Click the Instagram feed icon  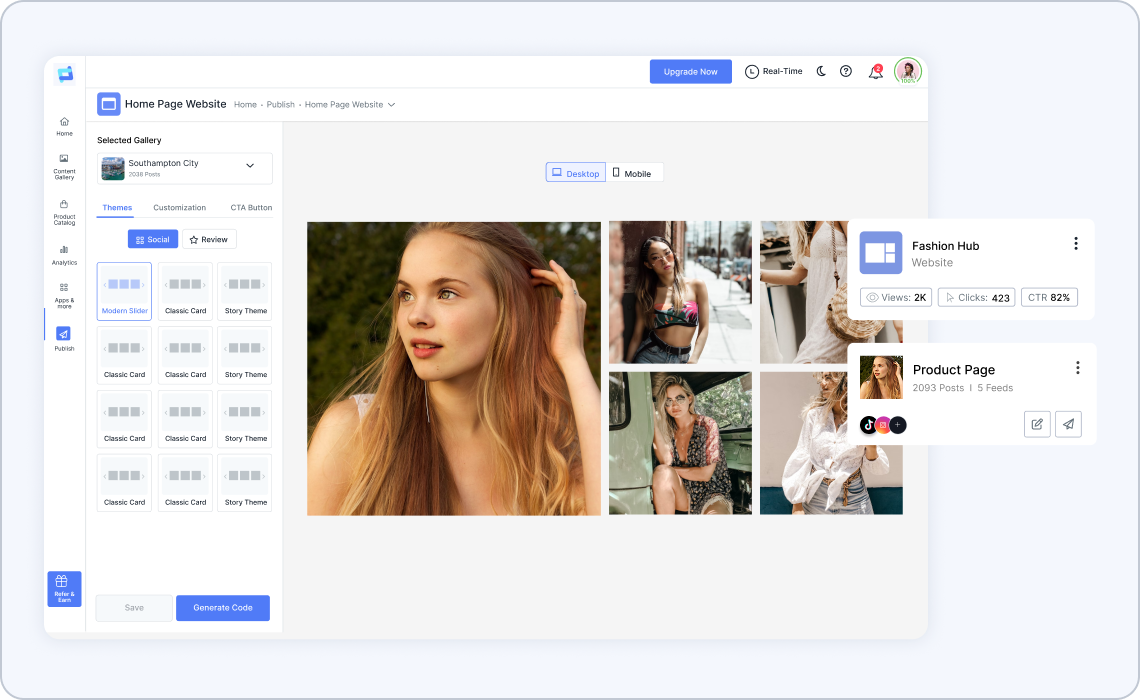pyautogui.click(x=883, y=425)
